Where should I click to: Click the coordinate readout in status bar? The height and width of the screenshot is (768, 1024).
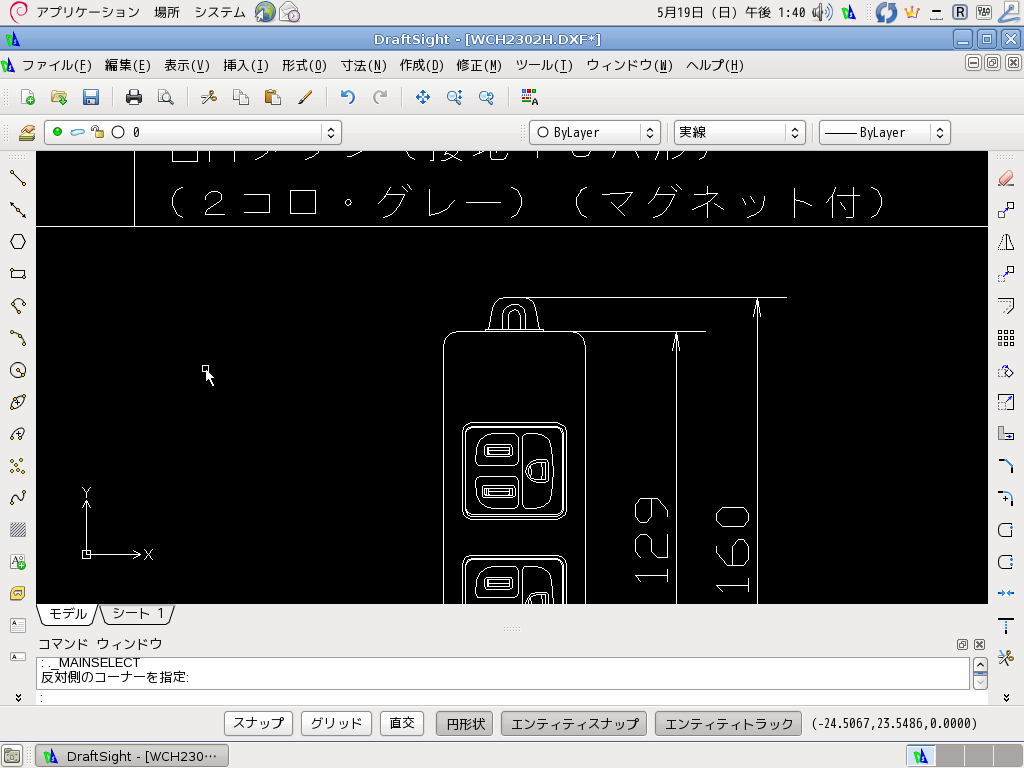click(x=894, y=724)
